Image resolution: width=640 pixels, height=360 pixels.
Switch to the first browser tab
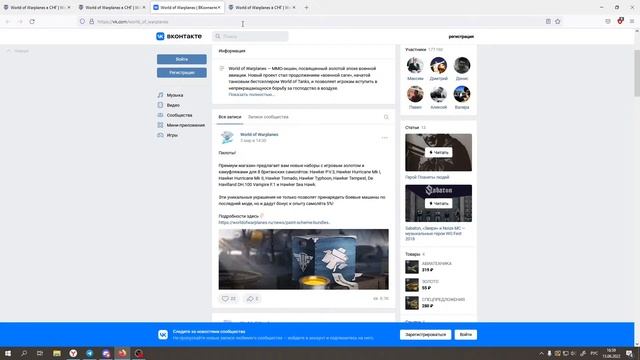(x=37, y=7)
